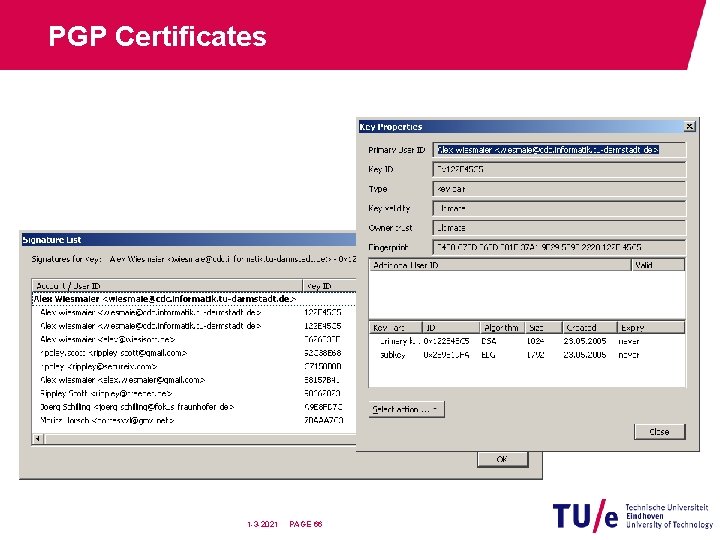Viewport: 720px width, 540px height.
Task: Close Key Properties with the X button
Action: pyautogui.click(x=689, y=126)
